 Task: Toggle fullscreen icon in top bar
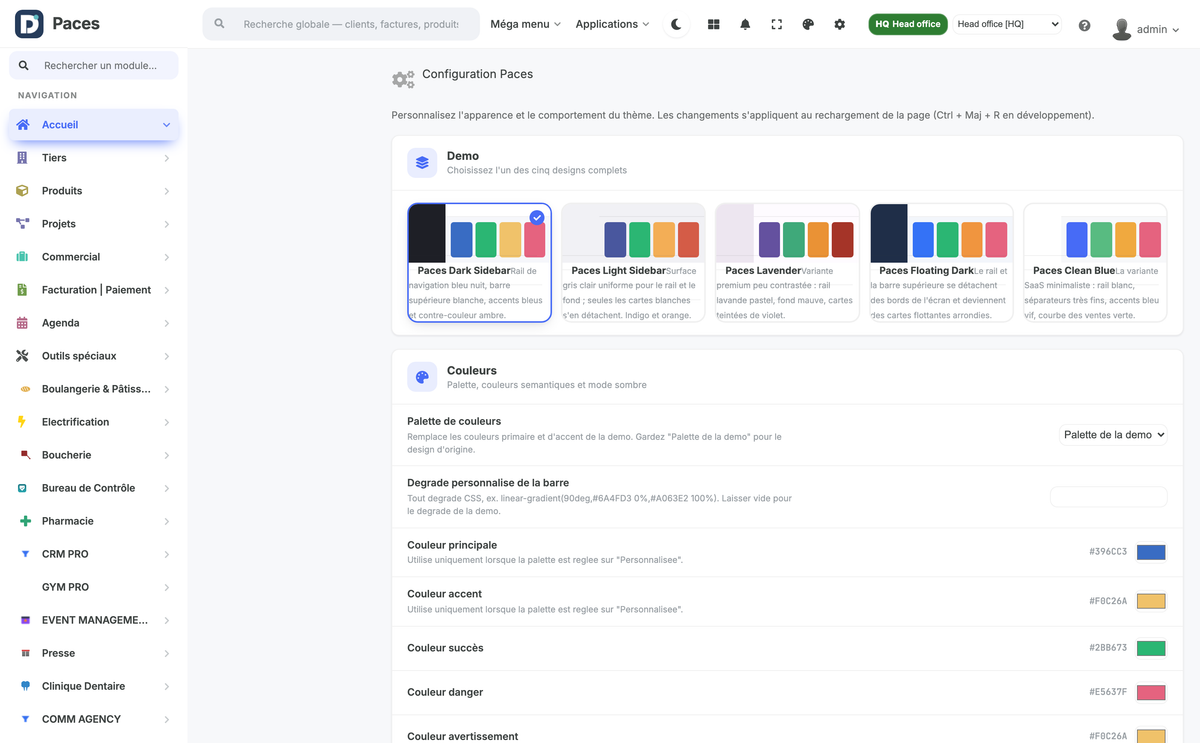point(776,24)
